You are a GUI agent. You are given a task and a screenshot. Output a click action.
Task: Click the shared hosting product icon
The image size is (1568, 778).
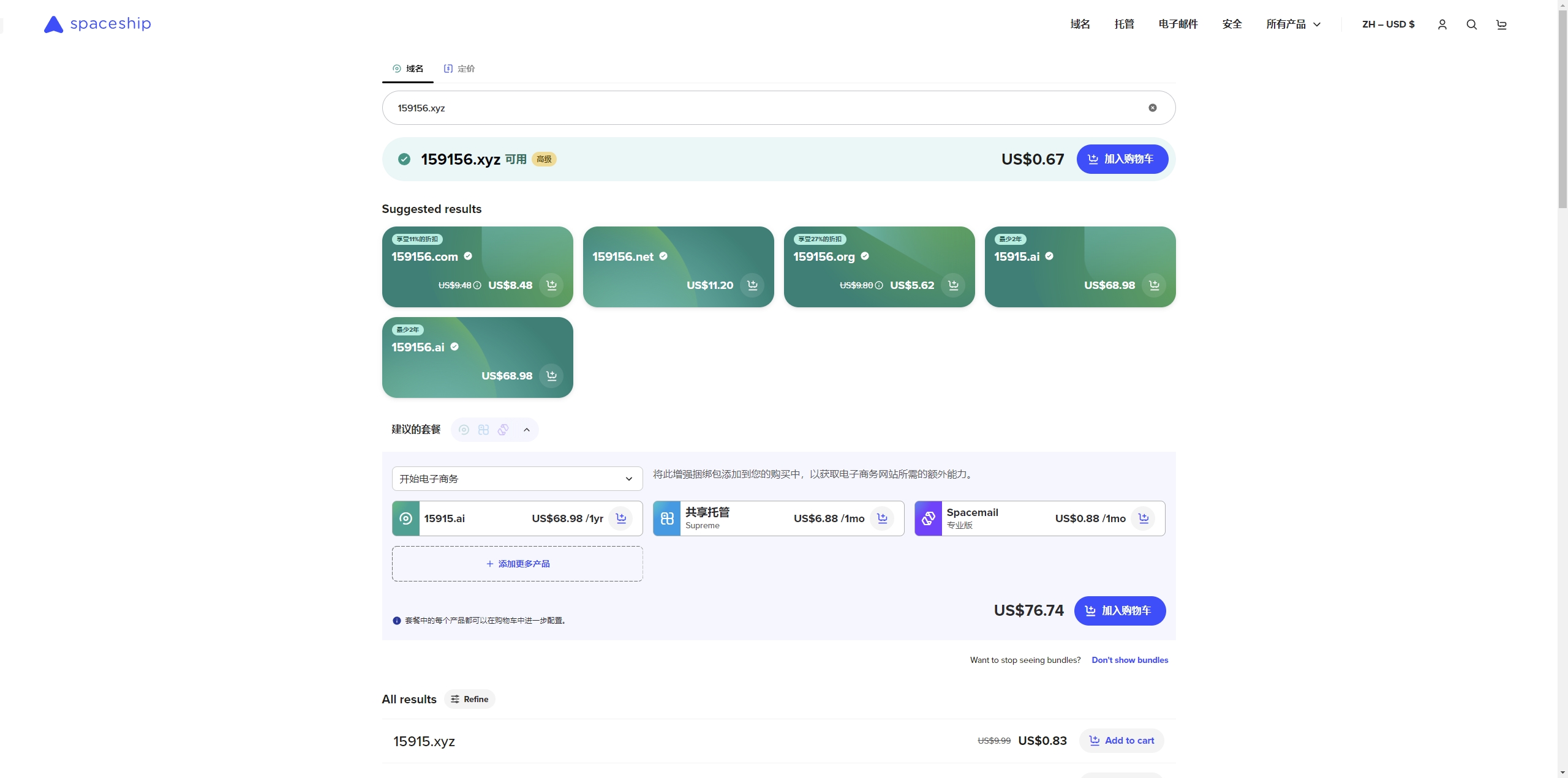click(667, 518)
